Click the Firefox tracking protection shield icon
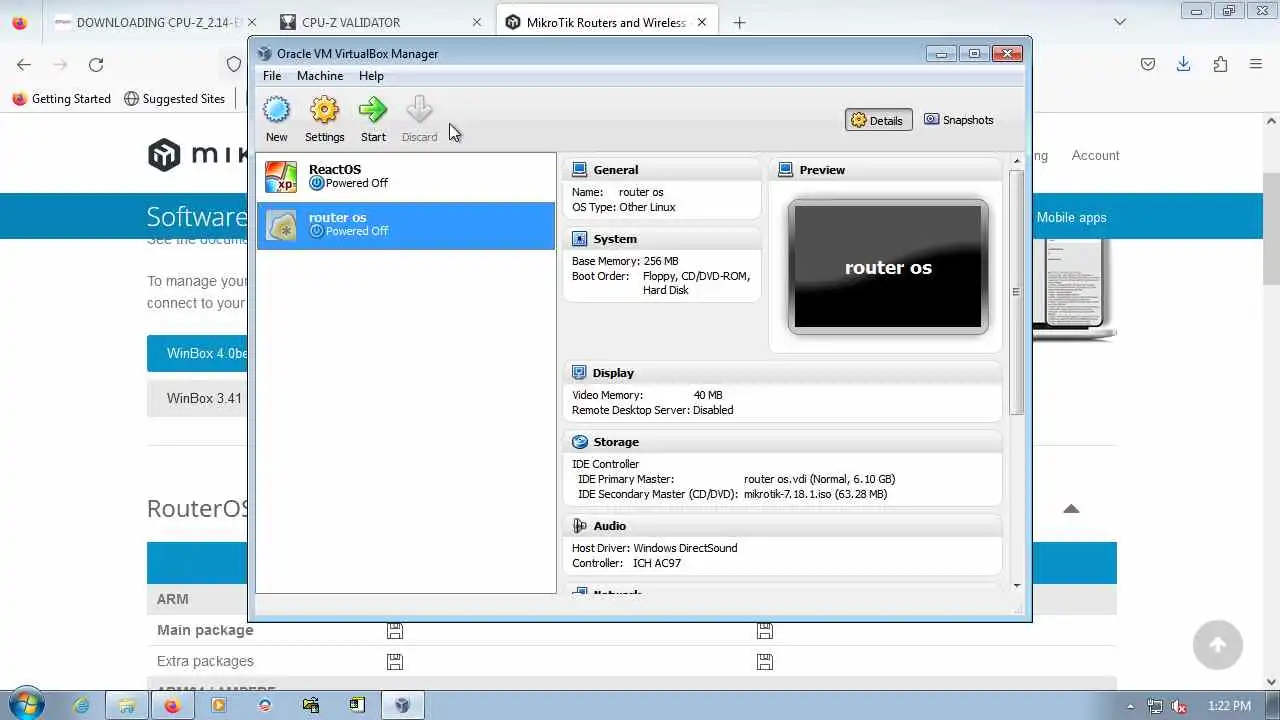 (x=234, y=64)
